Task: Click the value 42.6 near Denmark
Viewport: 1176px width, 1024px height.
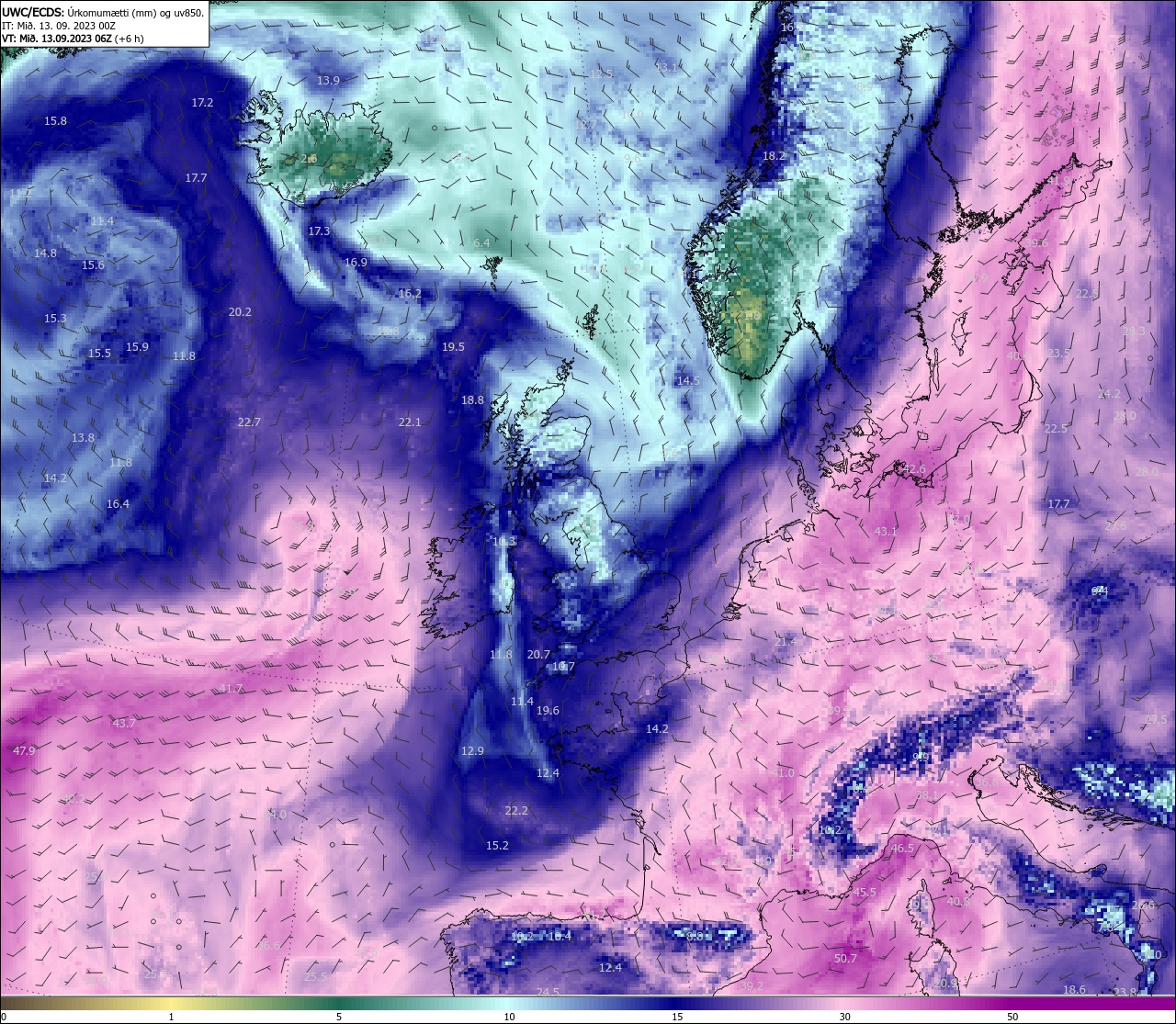Action: coord(914,469)
